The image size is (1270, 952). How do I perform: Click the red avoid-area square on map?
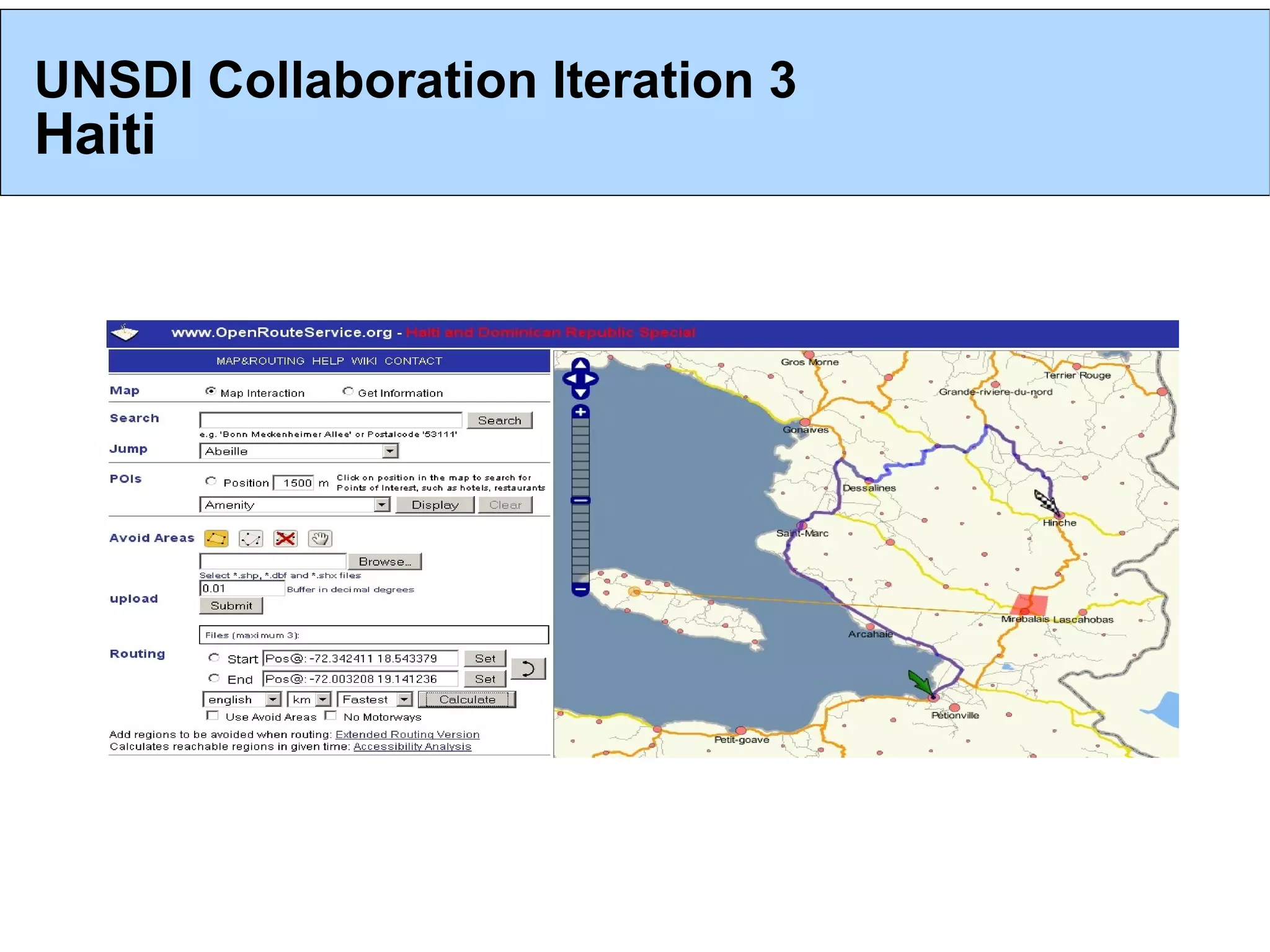(1029, 605)
